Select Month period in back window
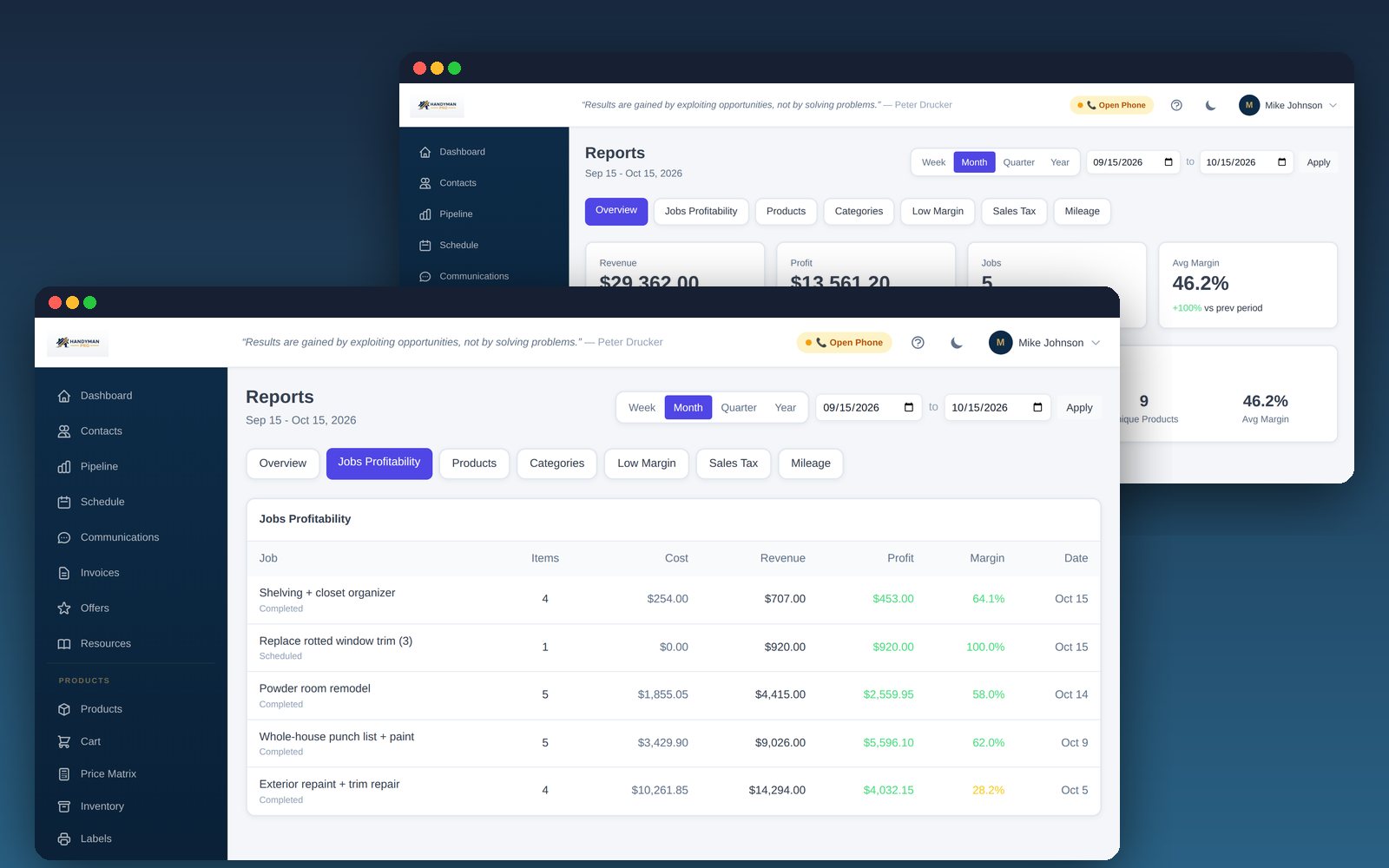Screen dimensions: 1389x868 (x=974, y=162)
